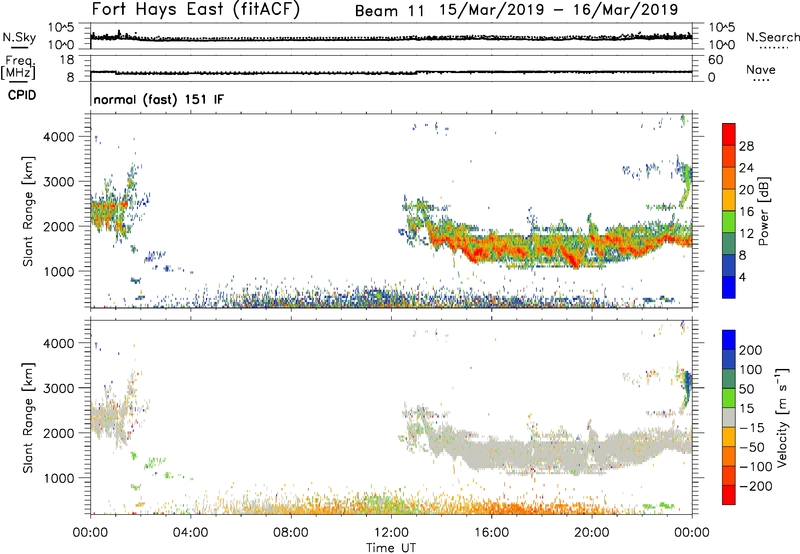Viewport: 800px width, 554px height.
Task: Click the gray segment of Velocity colorbar
Action: point(729,418)
